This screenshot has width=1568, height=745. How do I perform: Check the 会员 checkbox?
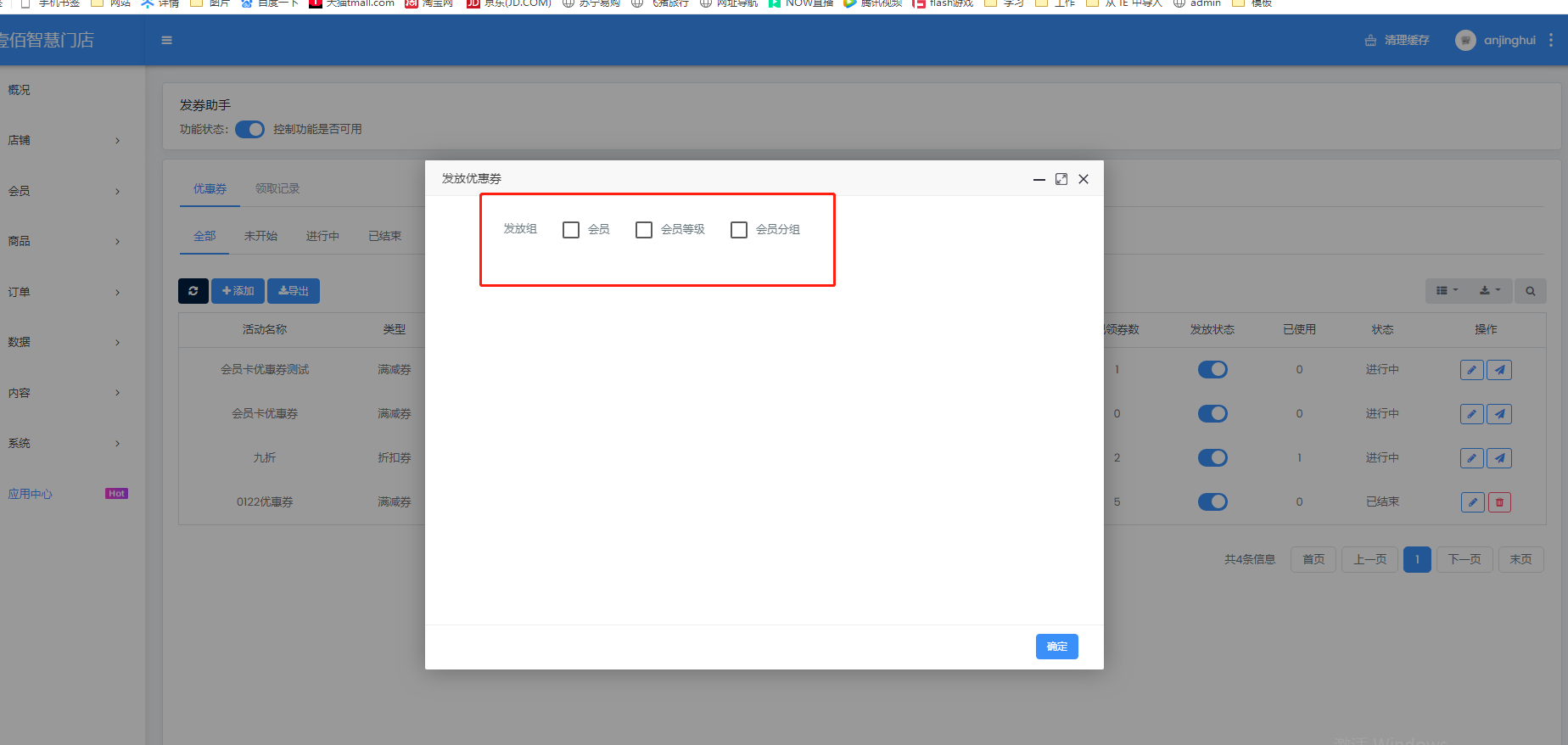pyautogui.click(x=571, y=230)
